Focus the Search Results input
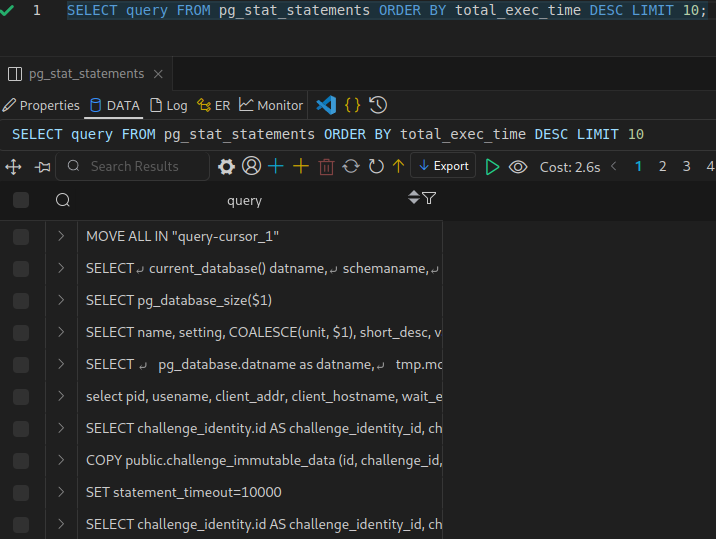This screenshot has width=716, height=539. click(132, 166)
